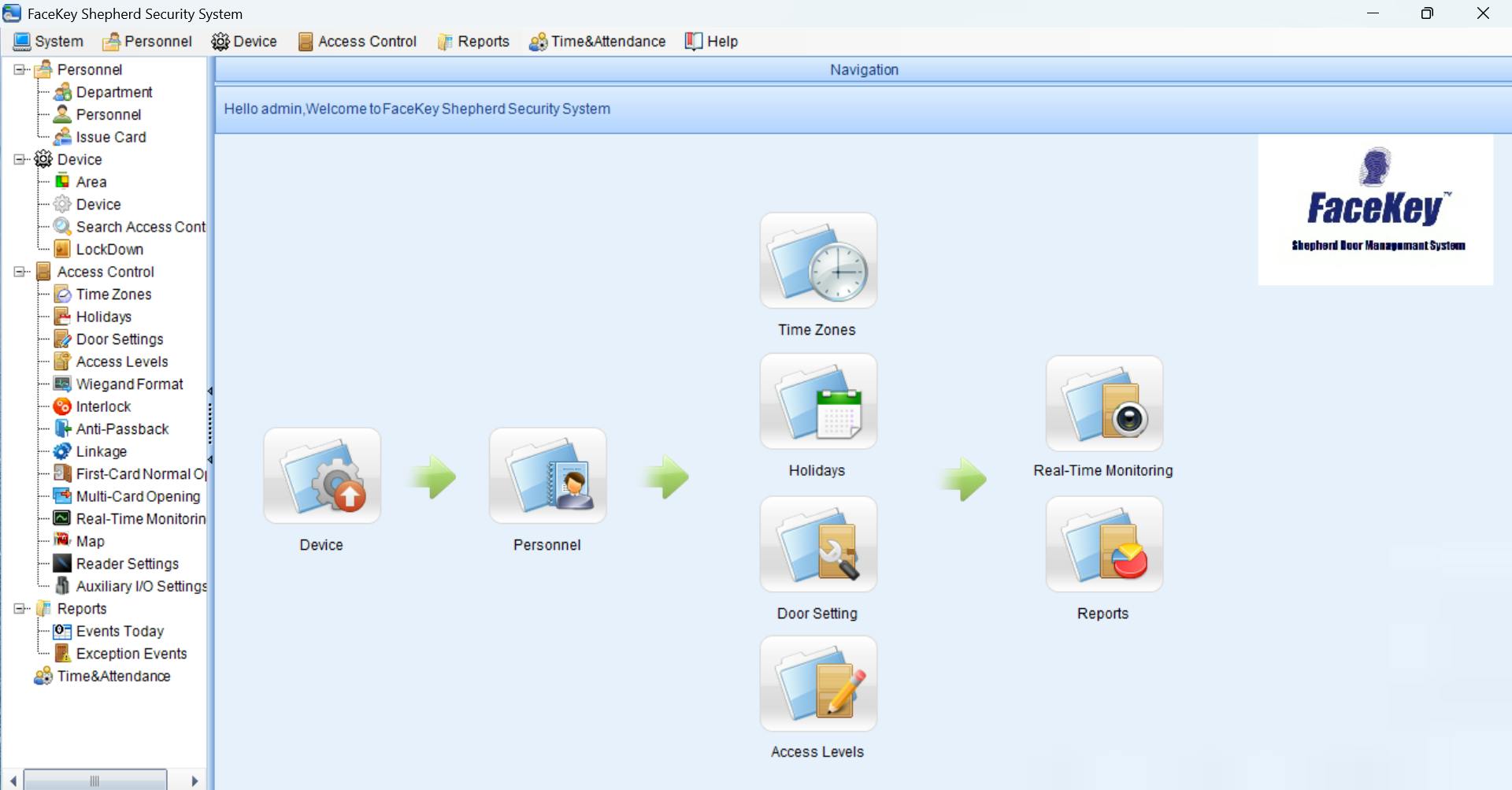Image resolution: width=1512 pixels, height=790 pixels.
Task: Open the Time&Attendance menu
Action: 597,42
